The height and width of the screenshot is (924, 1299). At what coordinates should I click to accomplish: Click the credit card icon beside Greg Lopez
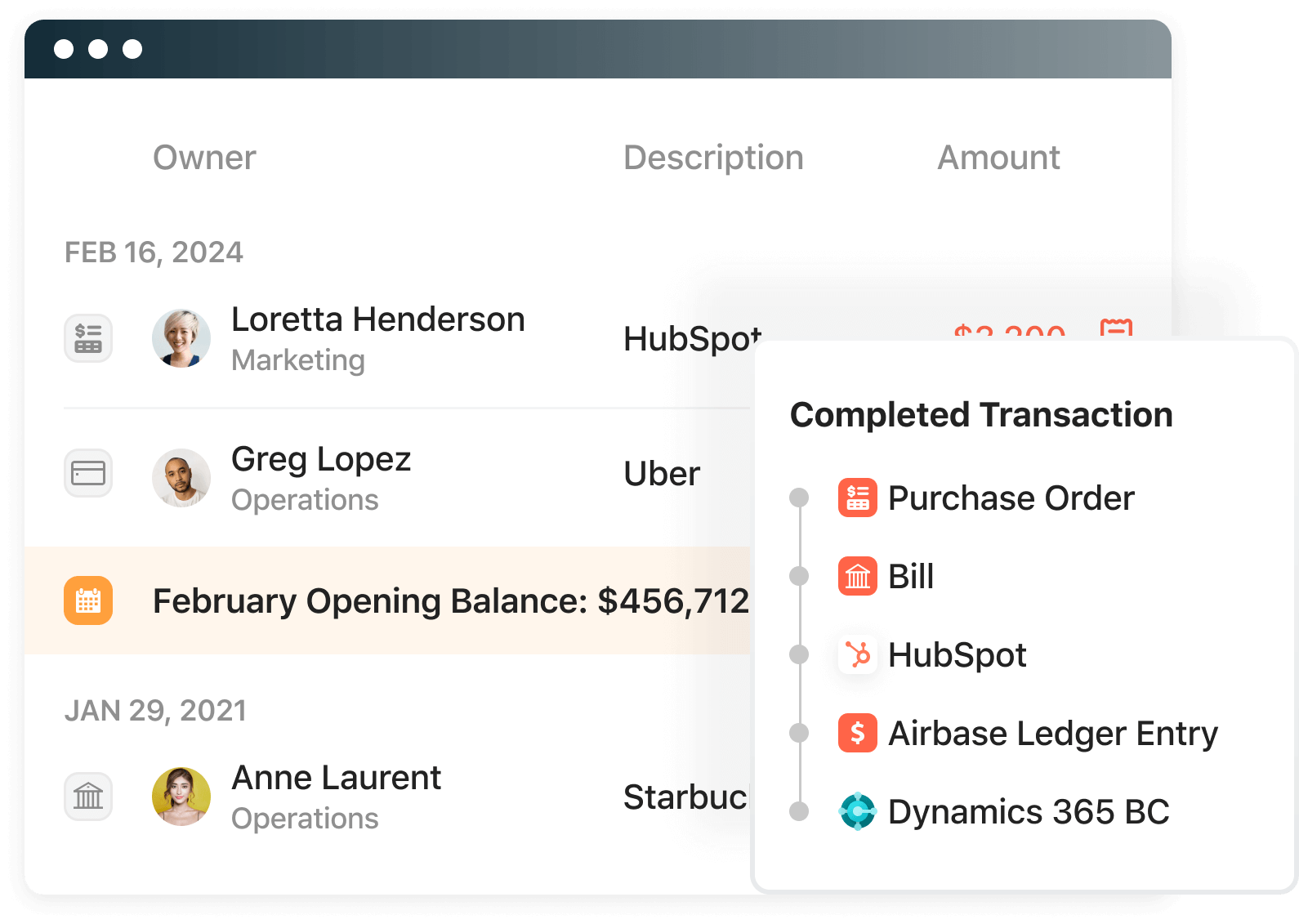[x=88, y=473]
